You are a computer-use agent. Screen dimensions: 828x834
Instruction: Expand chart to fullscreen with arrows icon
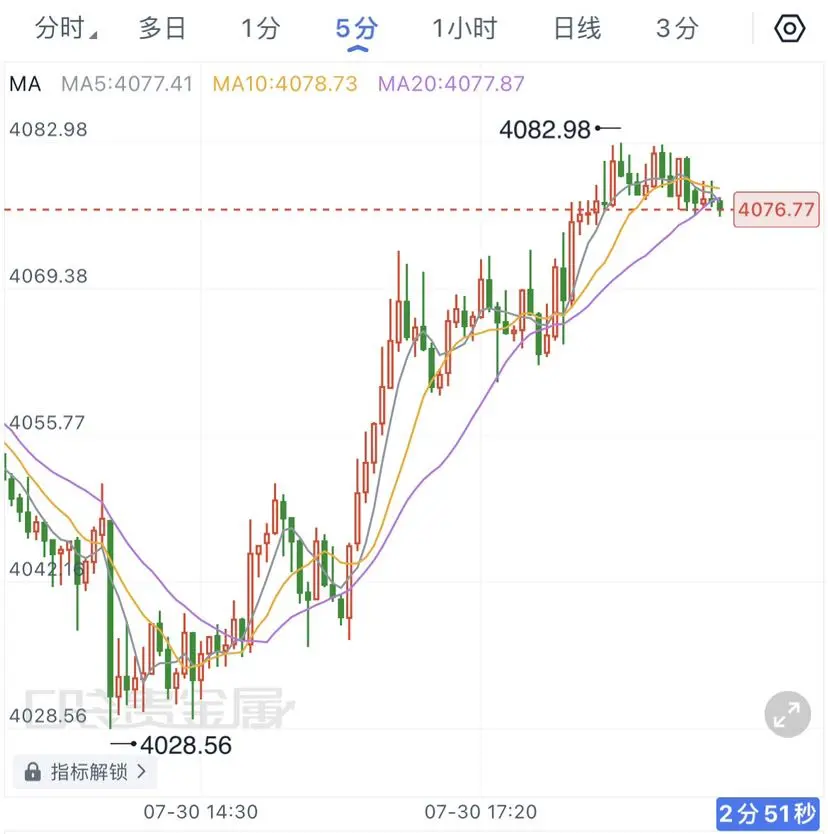click(x=788, y=714)
